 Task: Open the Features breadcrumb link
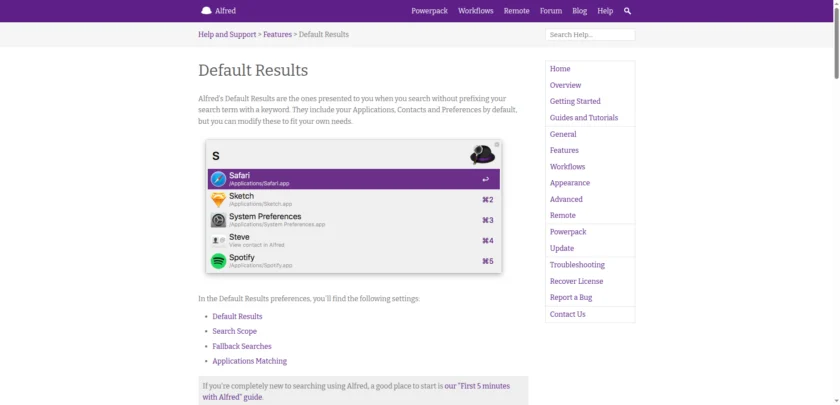(x=277, y=35)
